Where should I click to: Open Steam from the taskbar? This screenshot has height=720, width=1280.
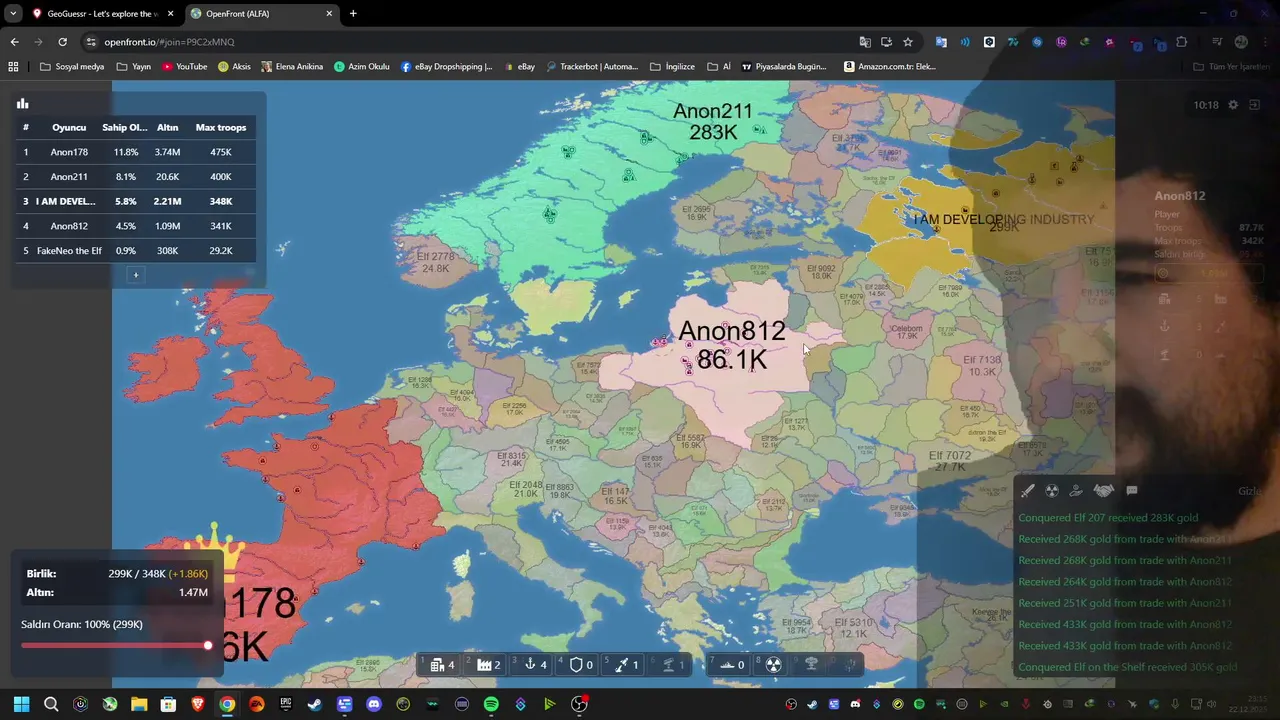click(315, 704)
